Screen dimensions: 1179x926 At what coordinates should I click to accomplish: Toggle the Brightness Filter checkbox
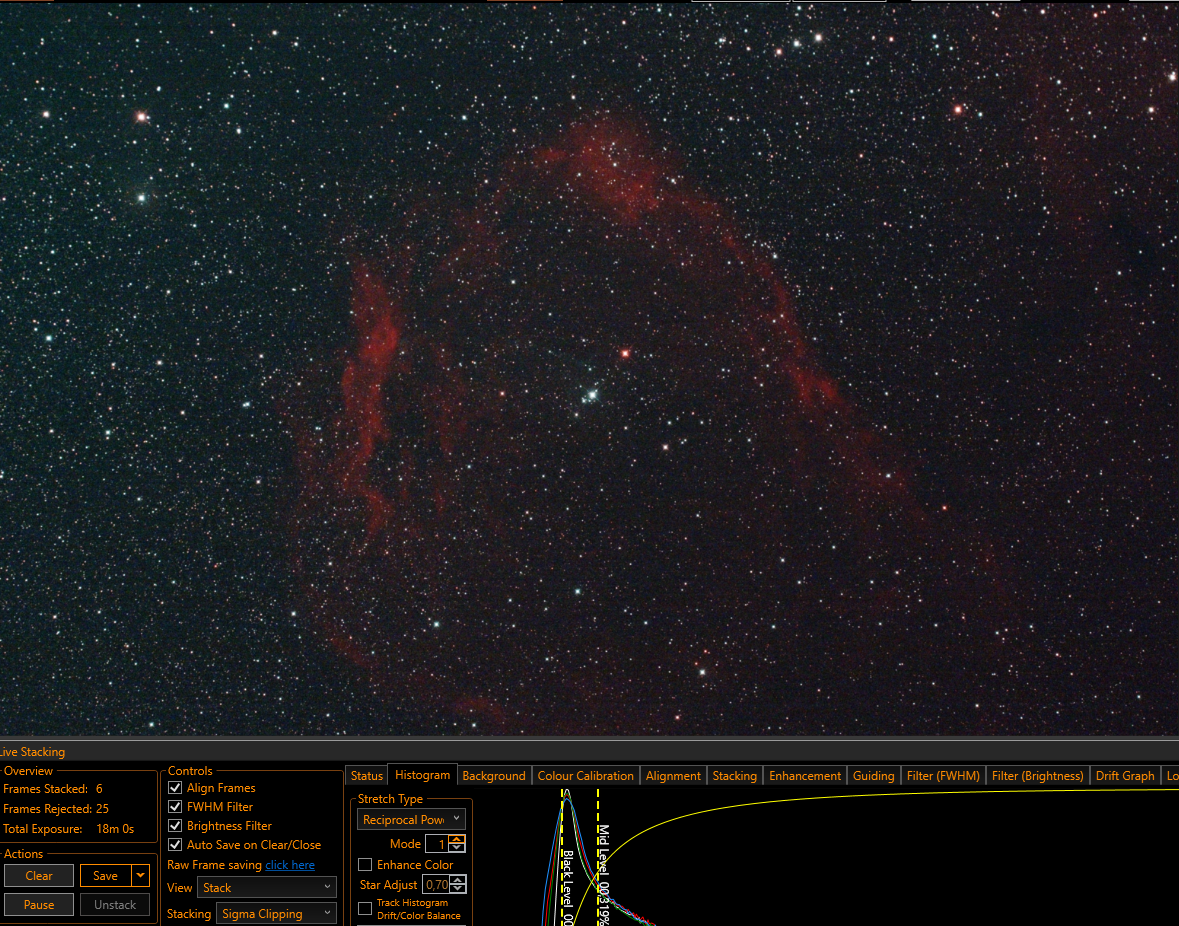[175, 826]
